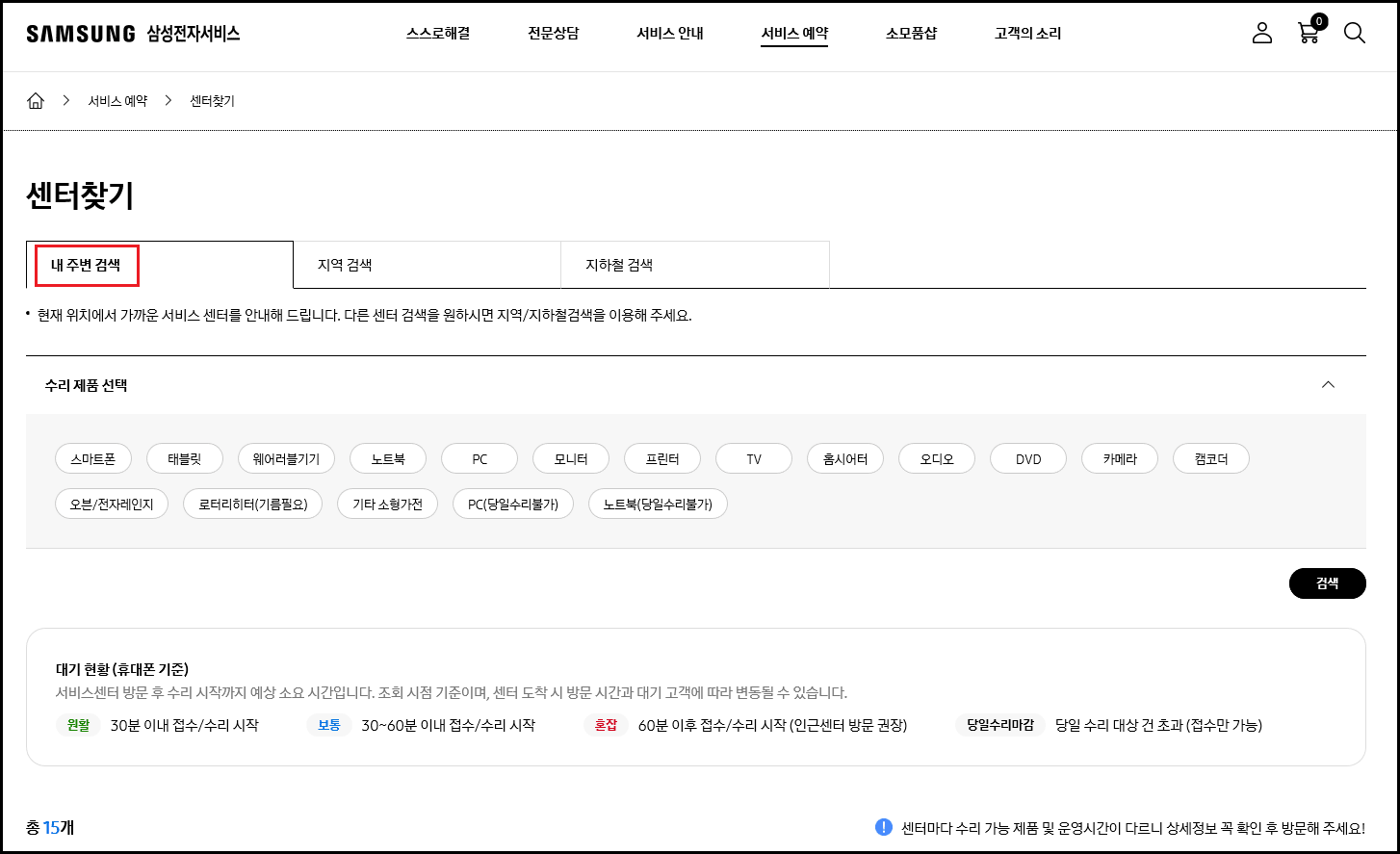Click the 30분 이내 접수/수리 시작 text
Viewport: 1400px width, 854px height.
pos(185,726)
